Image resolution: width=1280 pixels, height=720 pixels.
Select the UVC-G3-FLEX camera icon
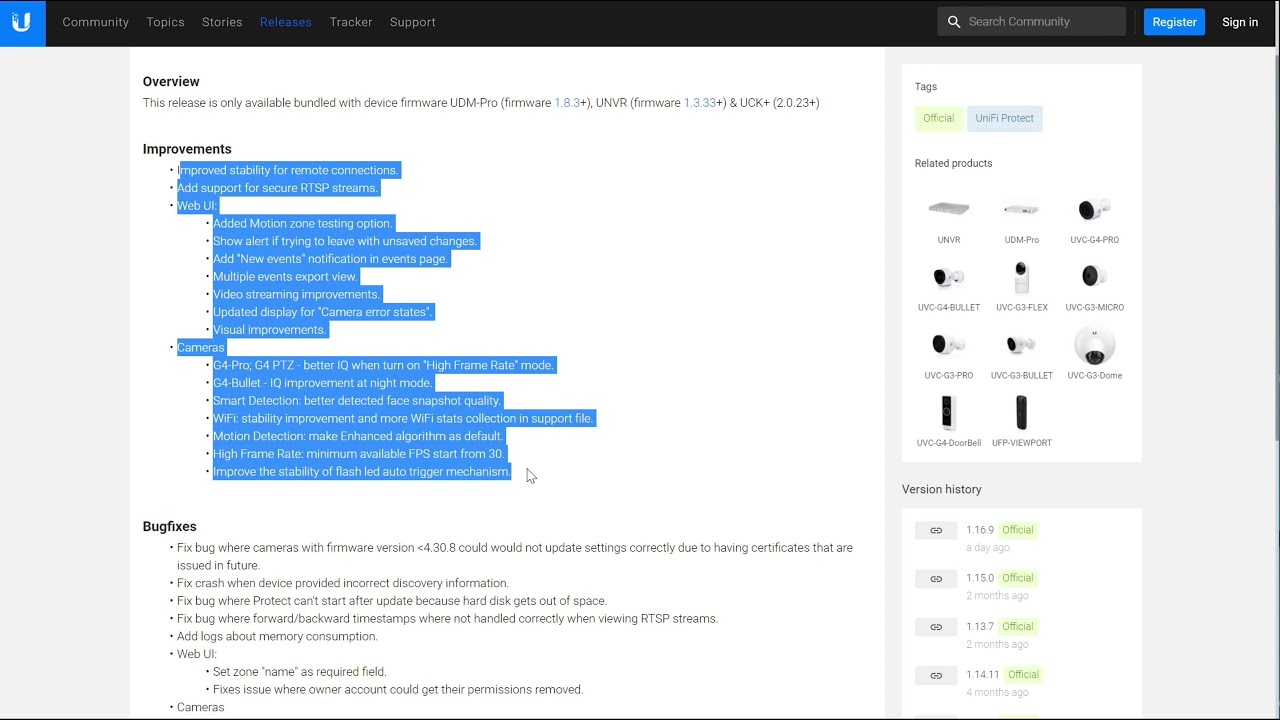(x=1022, y=277)
